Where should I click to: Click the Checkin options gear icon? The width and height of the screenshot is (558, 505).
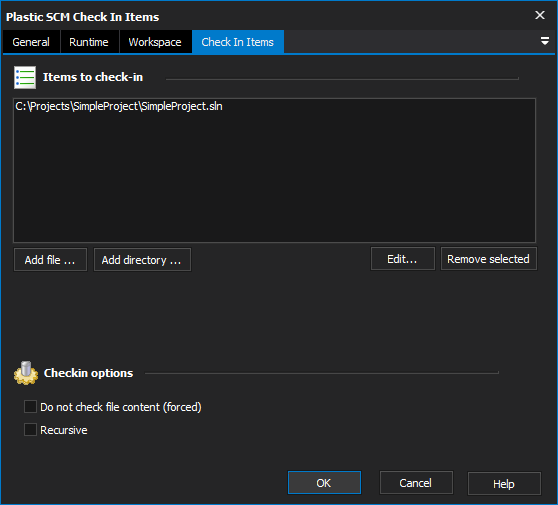[x=26, y=373]
